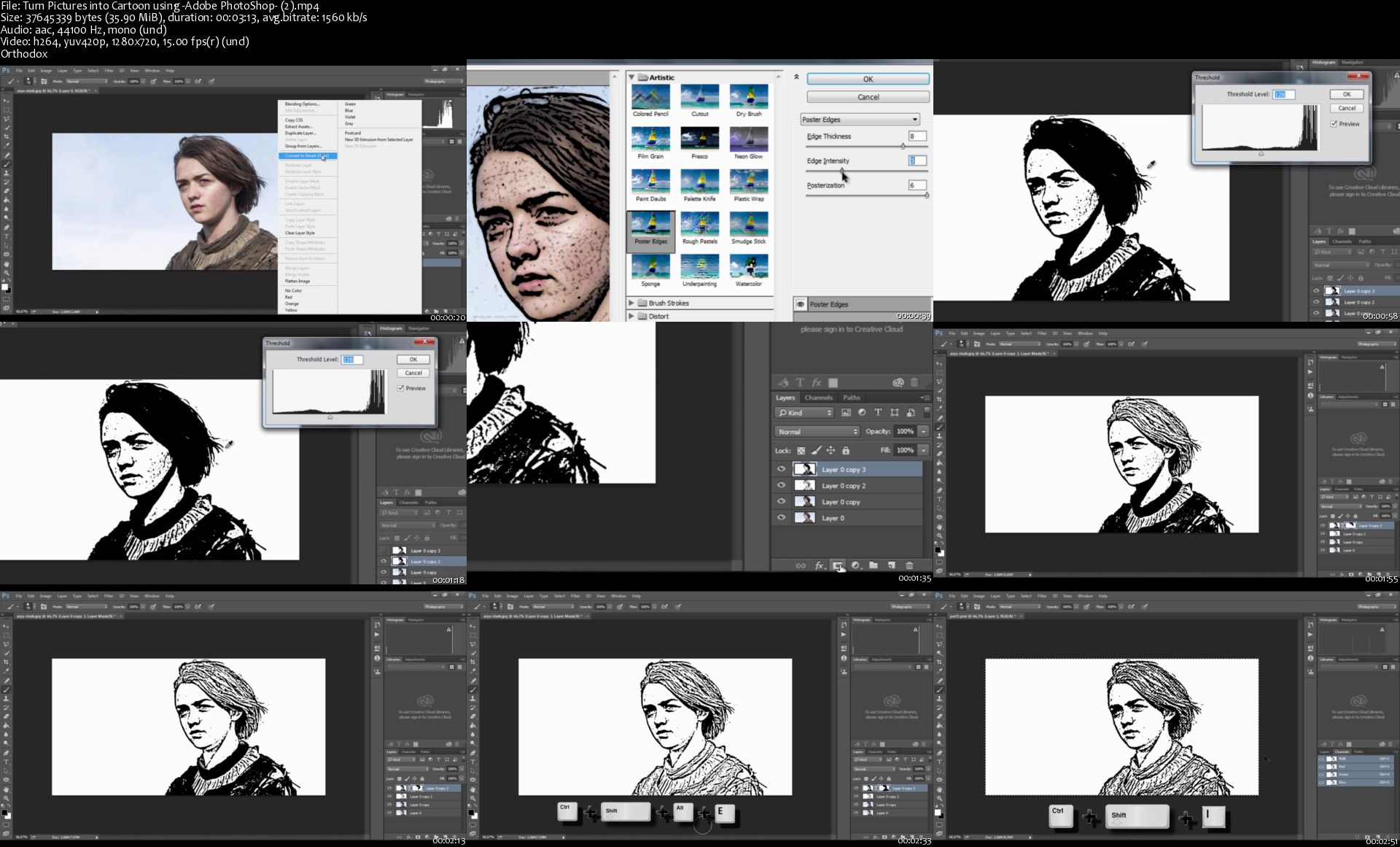Click the Posterization value field
The width and height of the screenshot is (1400, 847).
coord(917,185)
